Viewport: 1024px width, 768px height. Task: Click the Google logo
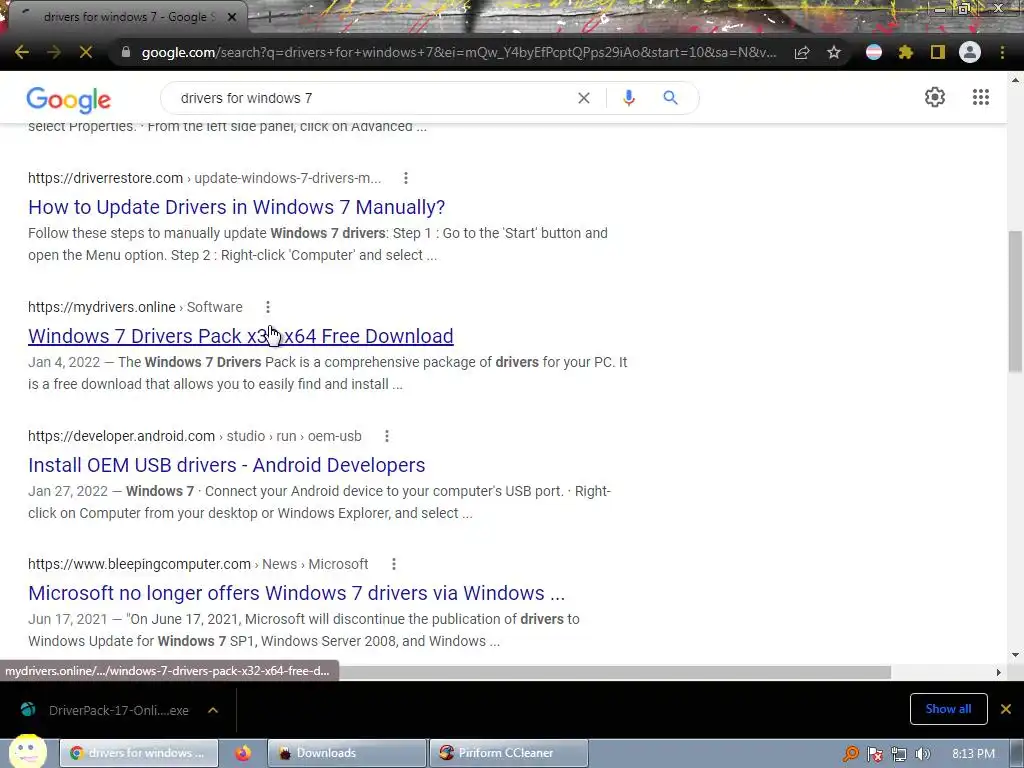point(69,100)
